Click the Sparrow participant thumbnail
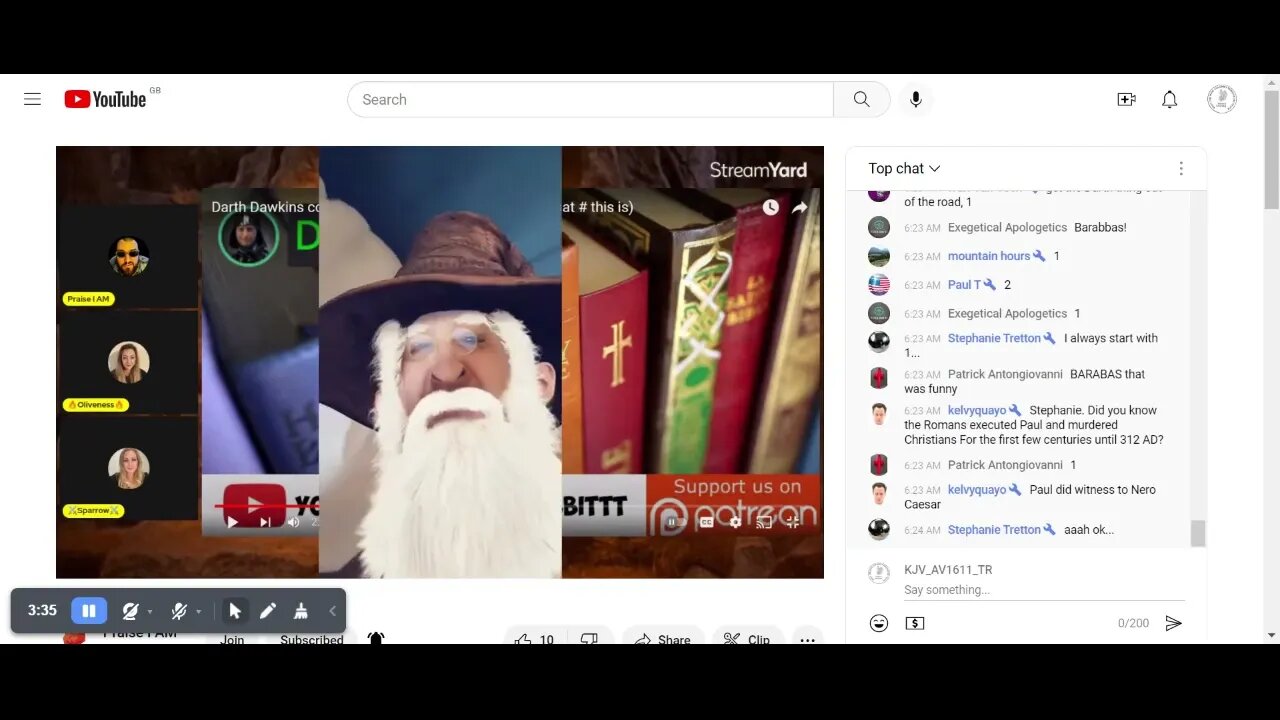Image resolution: width=1280 pixels, height=720 pixels. coord(128,468)
